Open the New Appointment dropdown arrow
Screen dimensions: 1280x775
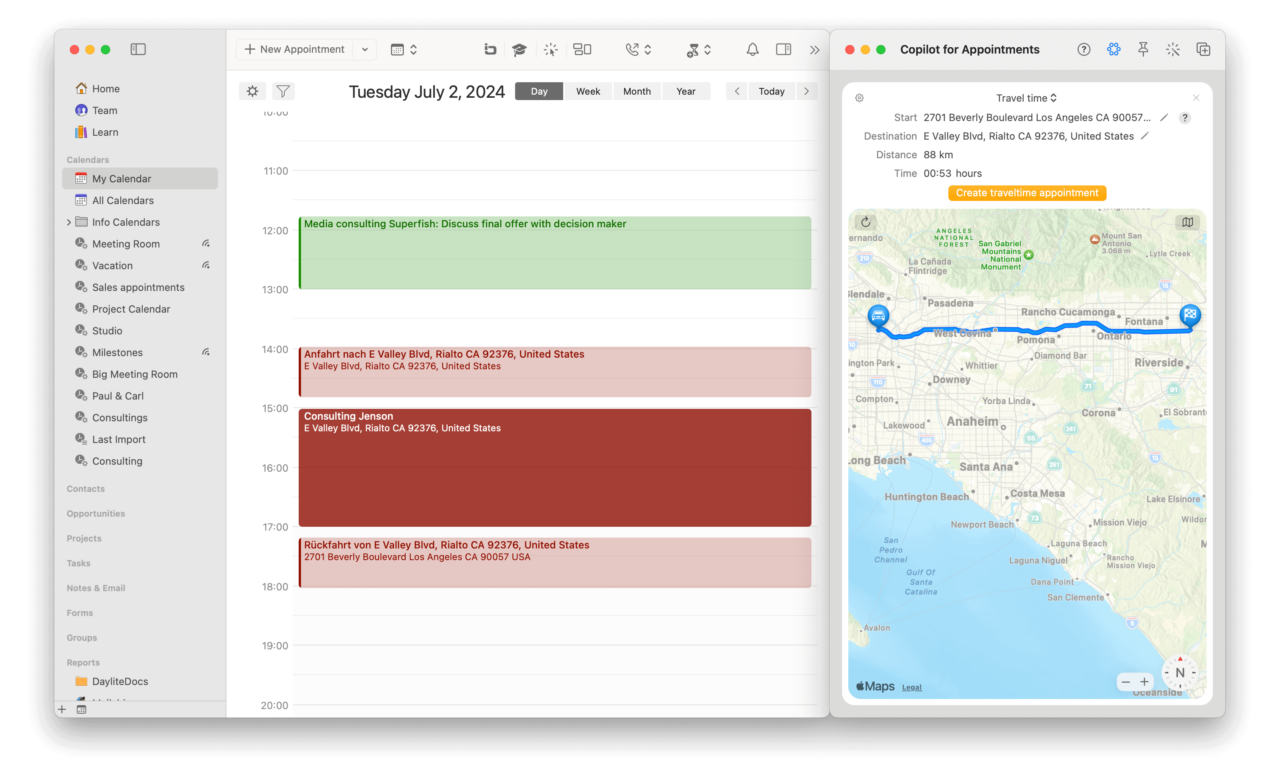(x=364, y=48)
